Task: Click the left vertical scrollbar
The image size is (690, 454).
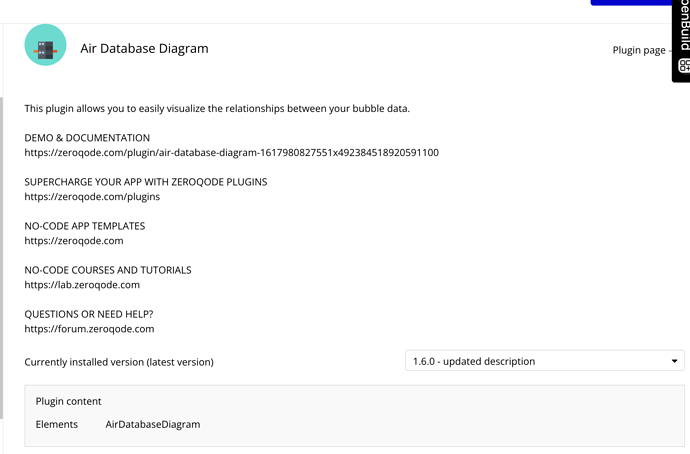Action: coord(2,258)
